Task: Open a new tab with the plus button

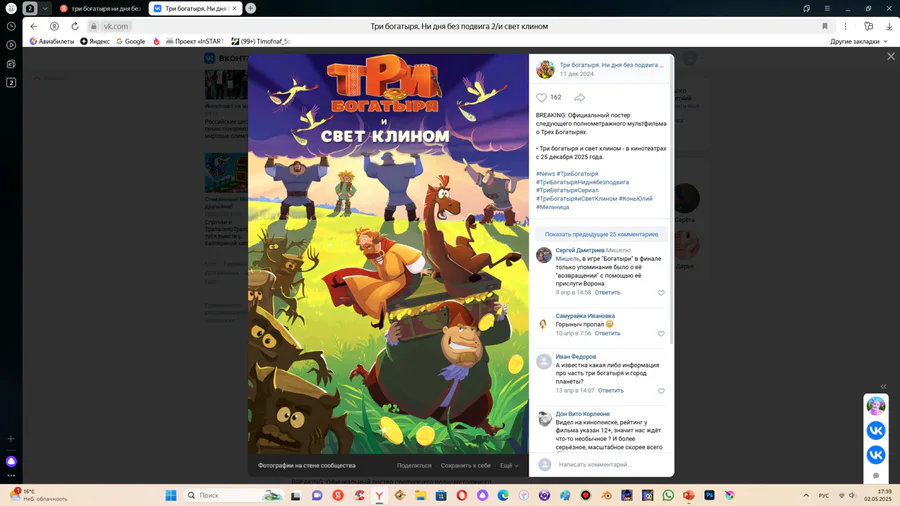Action: coord(250,9)
